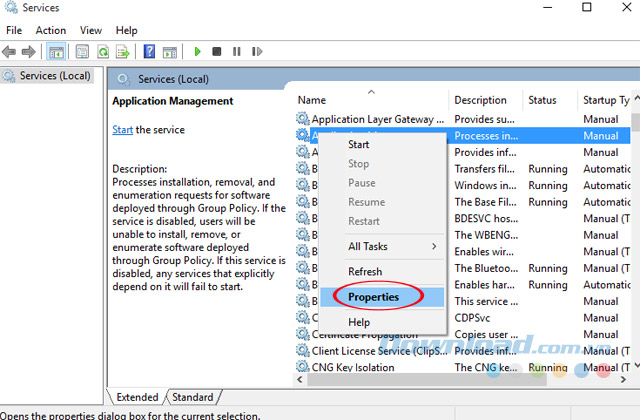The width and height of the screenshot is (640, 420).
Task: Click horizontal scrollbar left arrow
Action: tap(300, 380)
